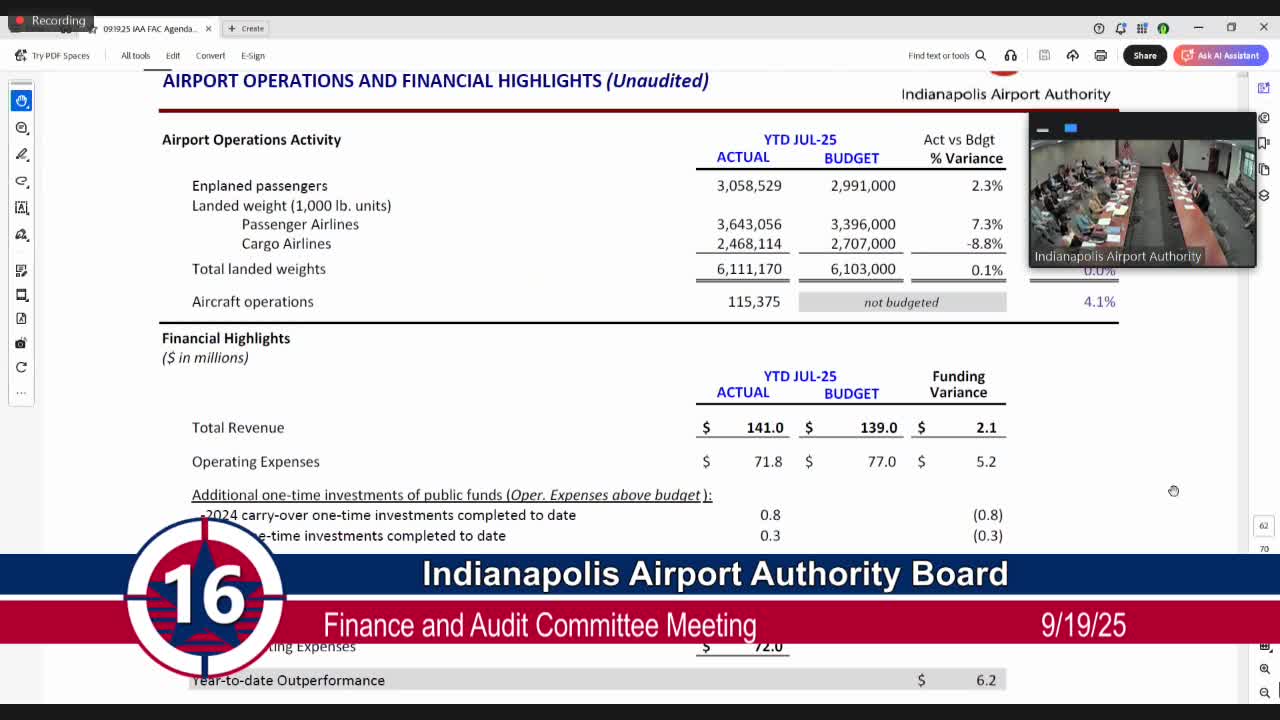Click the Fill form edit icon
Viewport: 1280px width, 720px height.
tap(21, 271)
